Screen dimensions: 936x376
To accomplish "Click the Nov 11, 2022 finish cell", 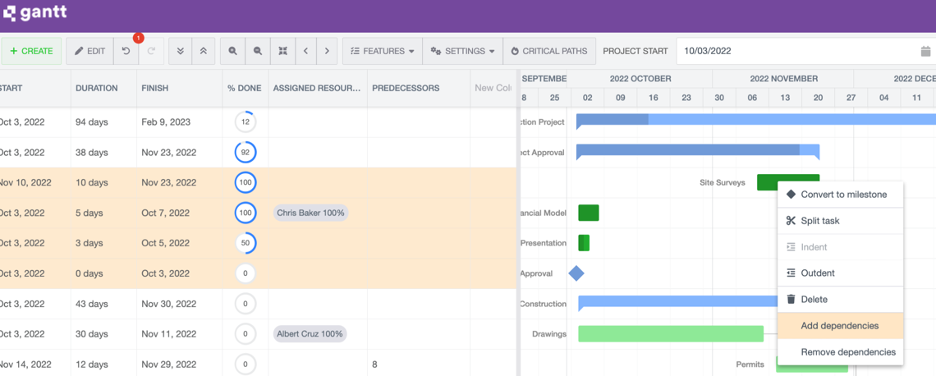I will click(x=180, y=334).
